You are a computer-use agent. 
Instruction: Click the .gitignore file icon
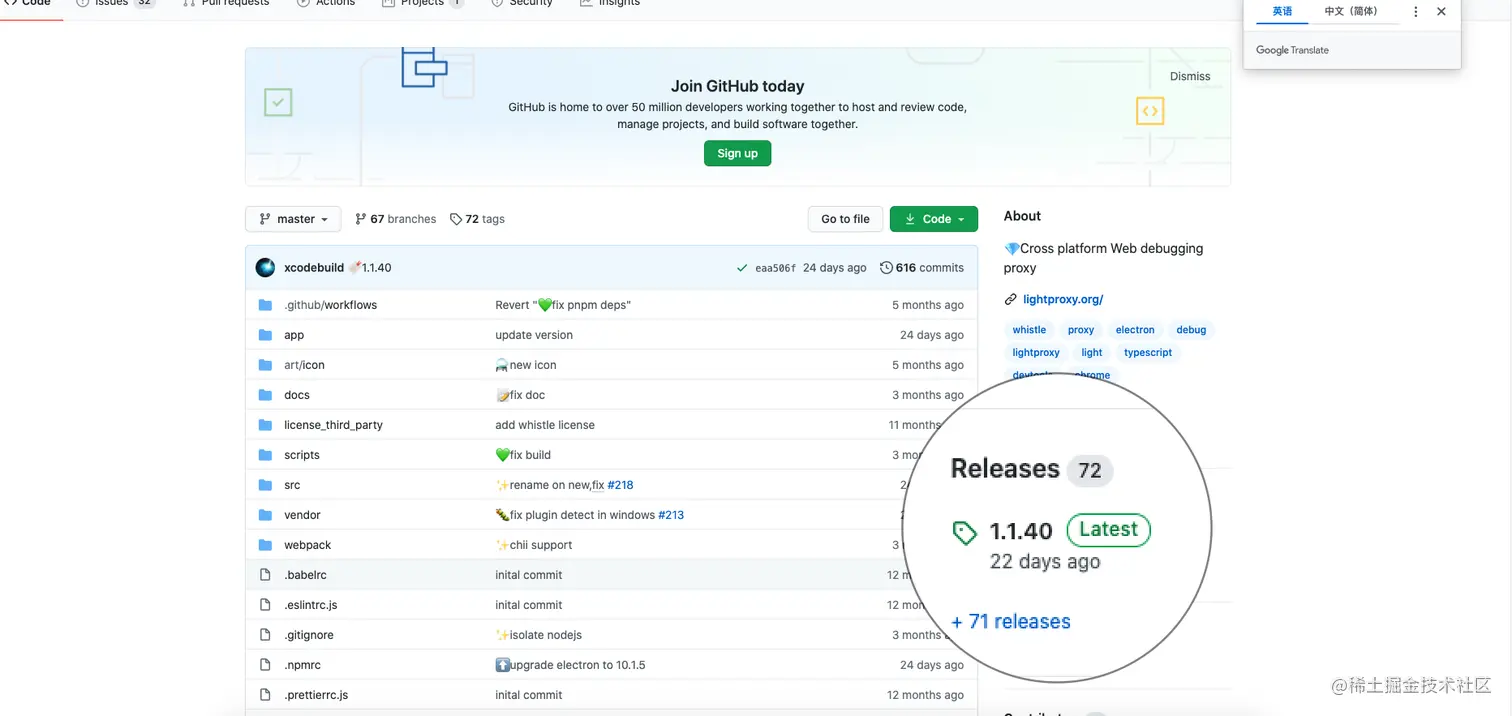coord(265,635)
